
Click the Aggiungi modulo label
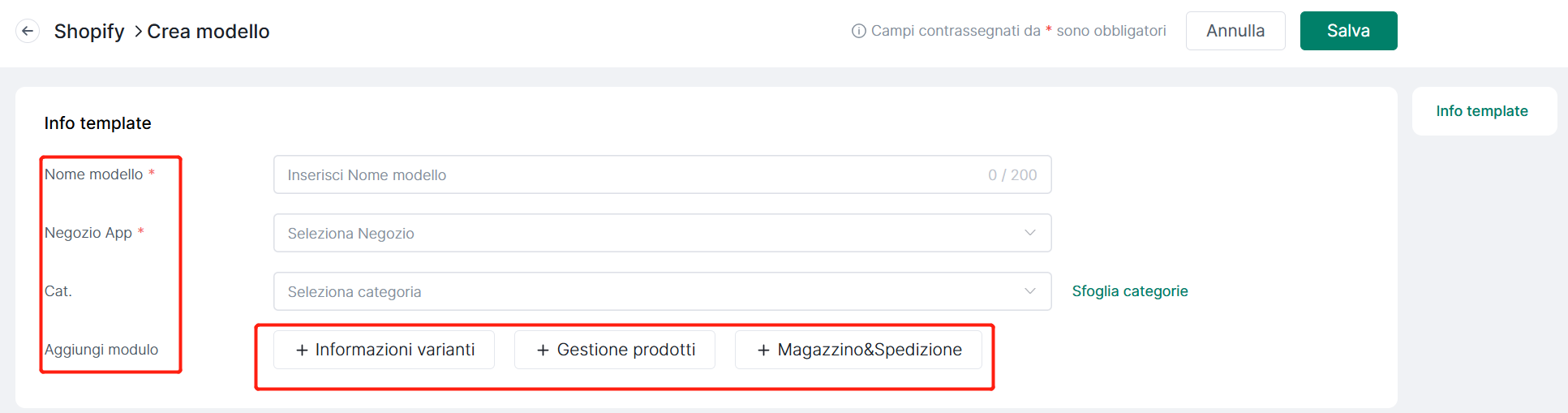pyautogui.click(x=101, y=350)
